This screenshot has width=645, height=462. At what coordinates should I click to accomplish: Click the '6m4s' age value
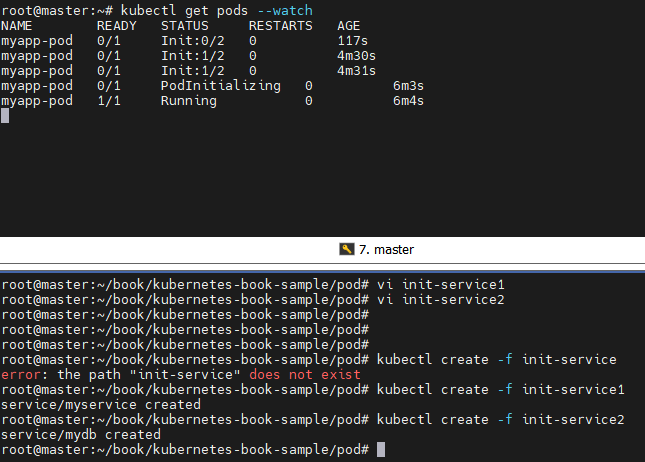408,101
